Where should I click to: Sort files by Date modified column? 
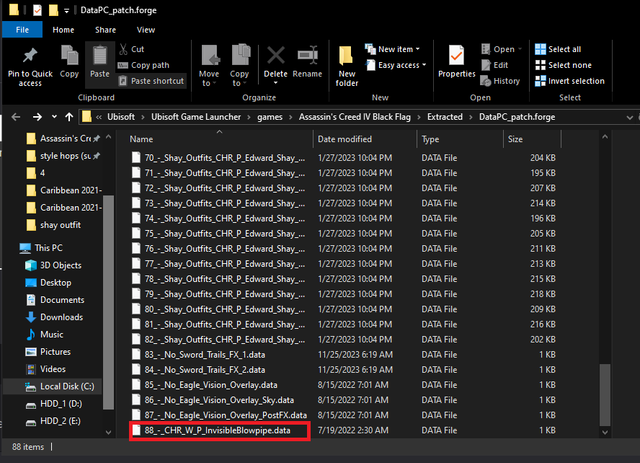pos(345,139)
